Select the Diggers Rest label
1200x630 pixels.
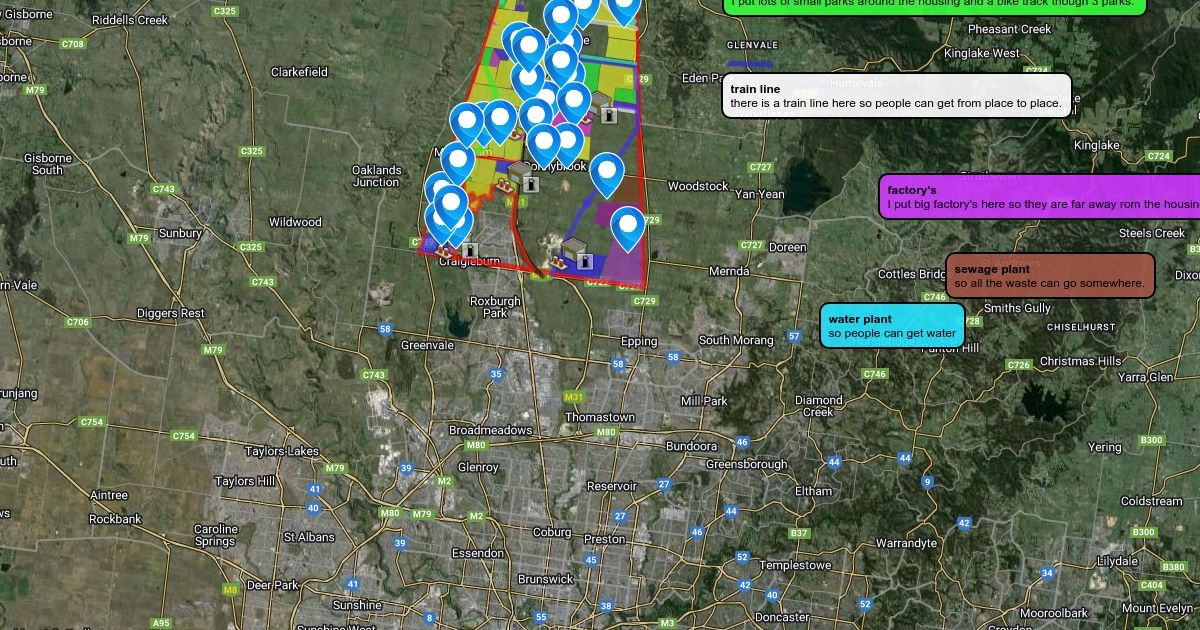pyautogui.click(x=171, y=313)
